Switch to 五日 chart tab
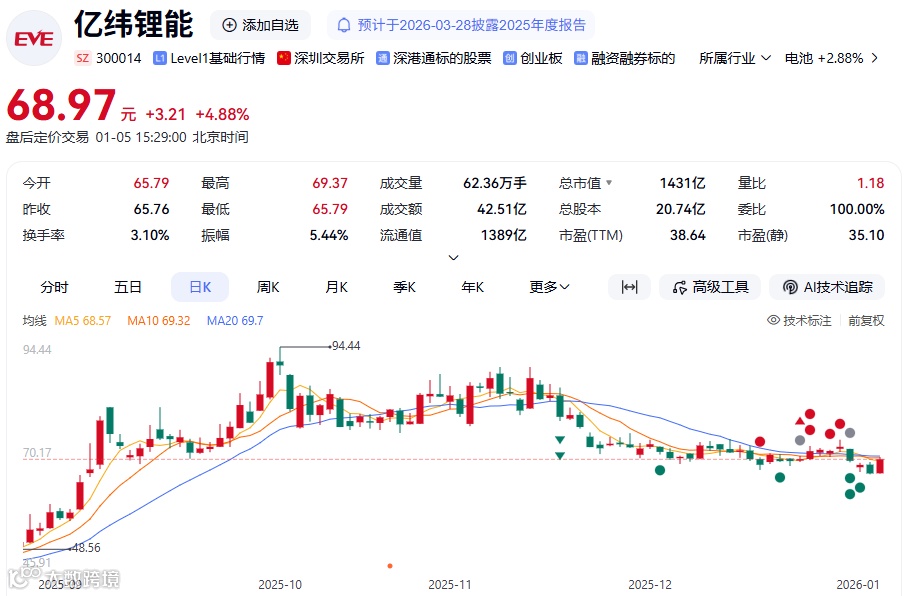The image size is (913, 596). tap(128, 287)
